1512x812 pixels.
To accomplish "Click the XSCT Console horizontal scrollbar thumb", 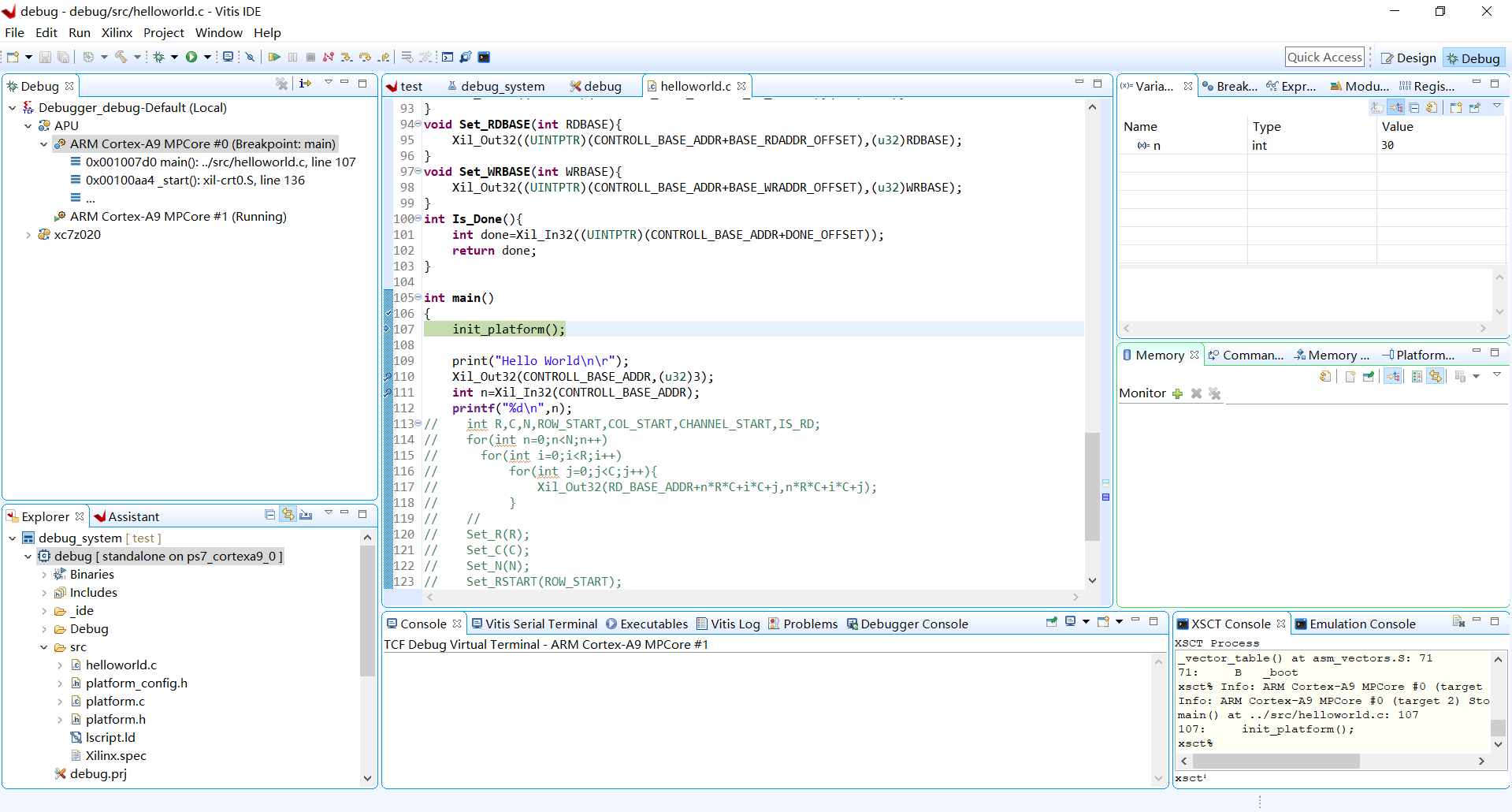I will 1276,761.
